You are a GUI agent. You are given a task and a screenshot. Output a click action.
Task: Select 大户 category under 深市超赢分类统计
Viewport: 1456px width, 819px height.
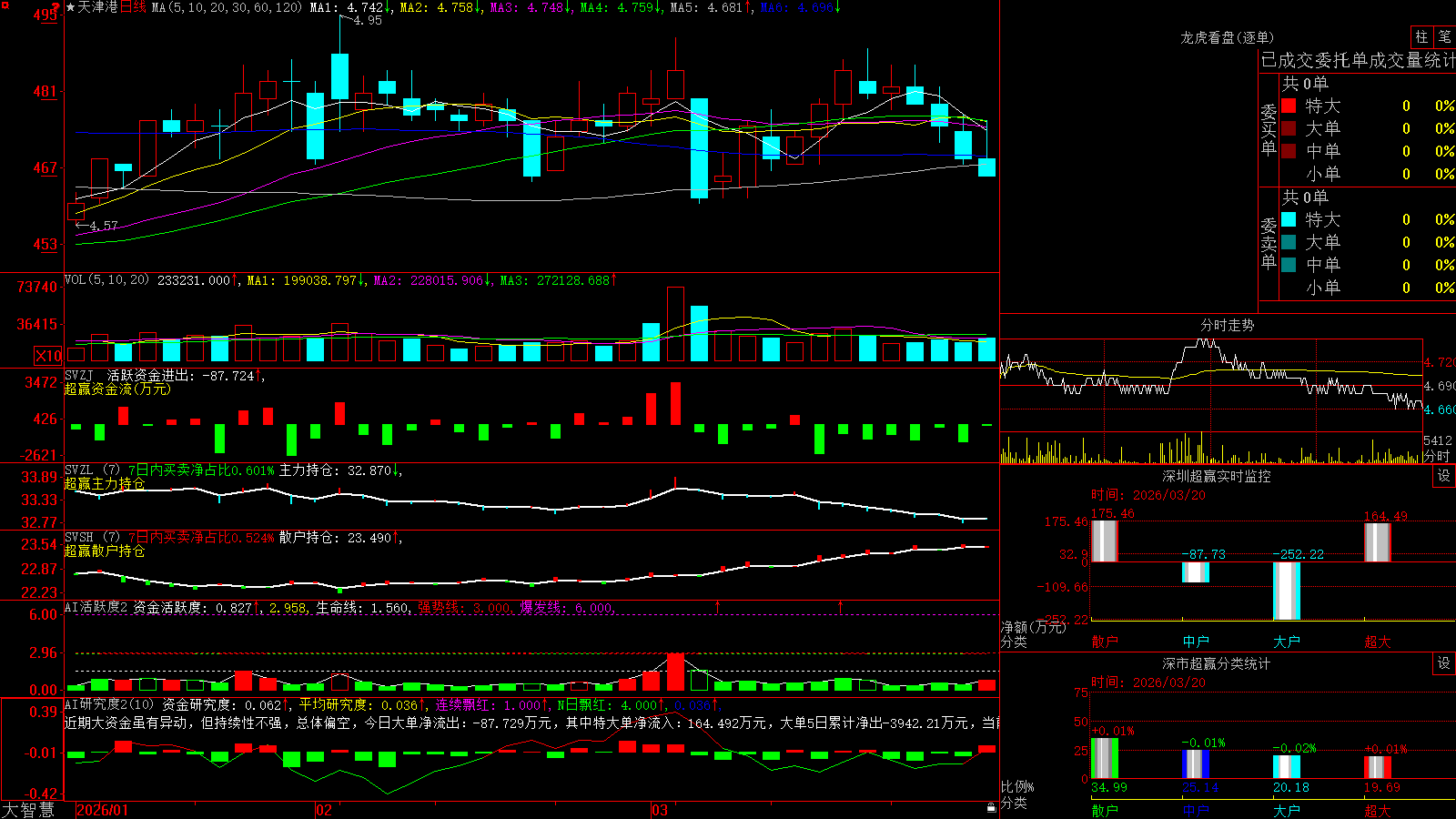1287,811
